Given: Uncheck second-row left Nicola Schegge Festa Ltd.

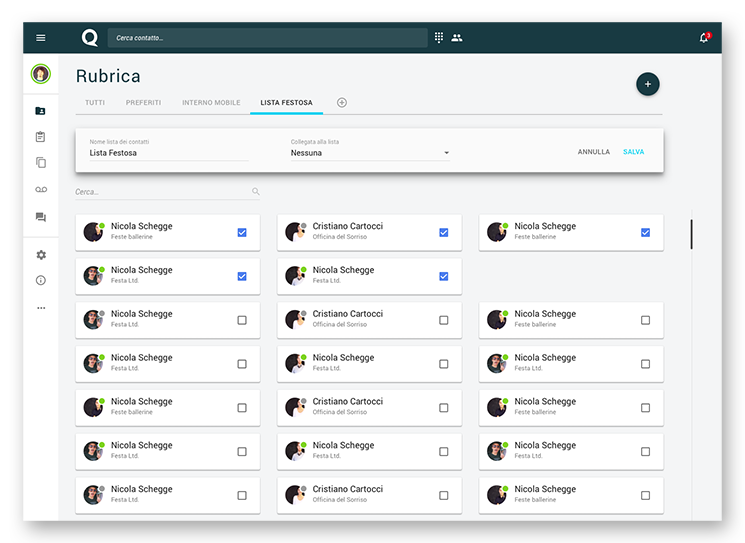Looking at the screenshot, I should tap(242, 276).
